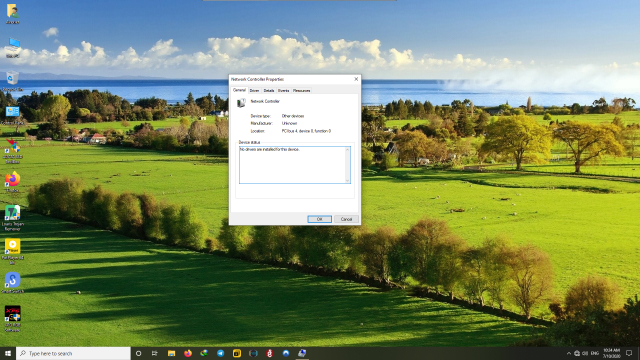Open the taskbar clock and date

611,353
